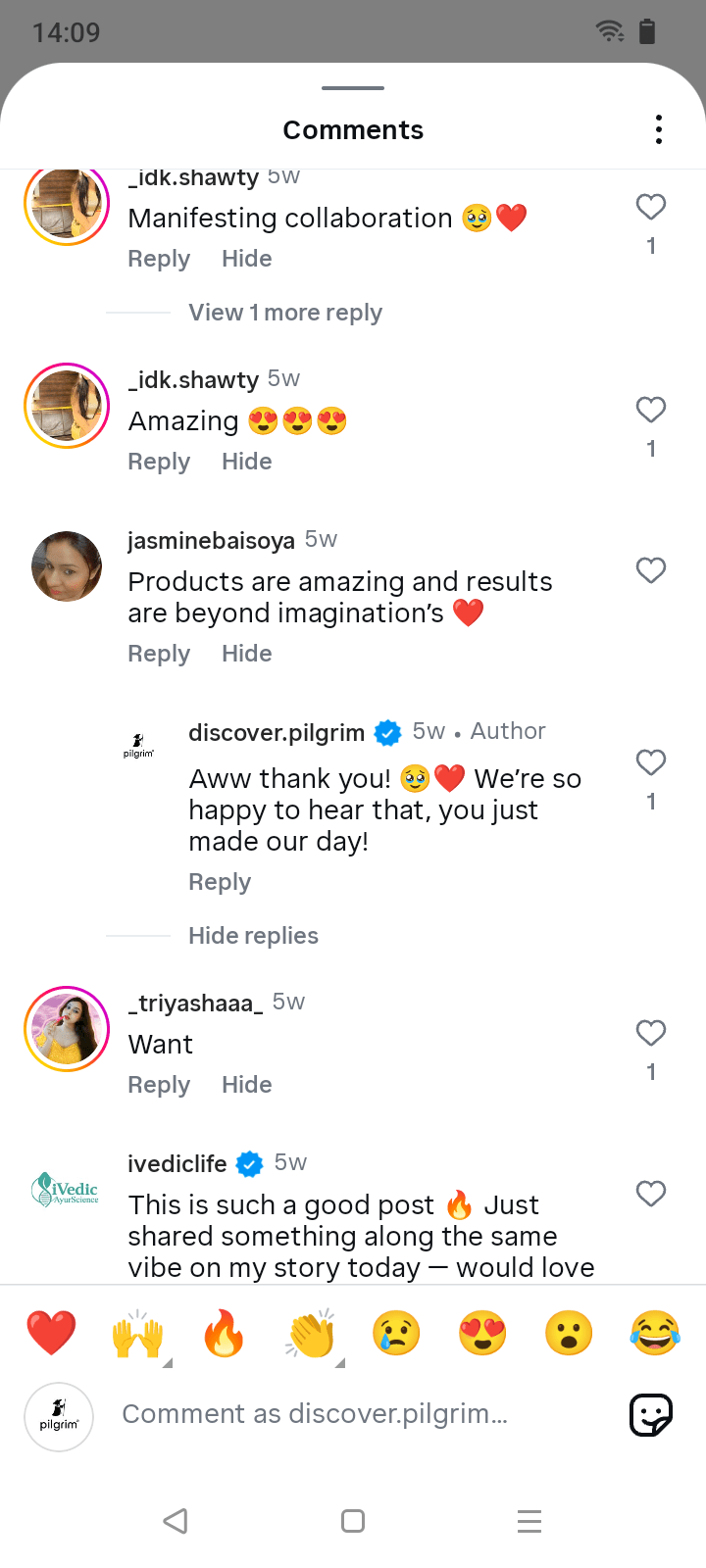Tap the raised hands reaction emoji
706x1568 pixels.
coord(137,1334)
